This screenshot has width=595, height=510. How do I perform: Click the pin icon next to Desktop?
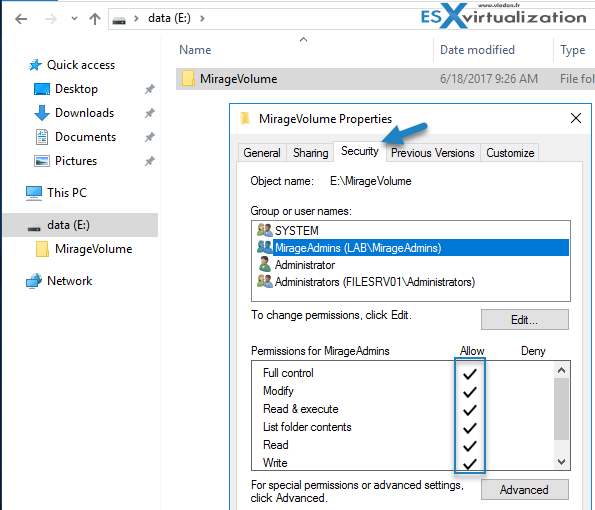pyautogui.click(x=150, y=89)
